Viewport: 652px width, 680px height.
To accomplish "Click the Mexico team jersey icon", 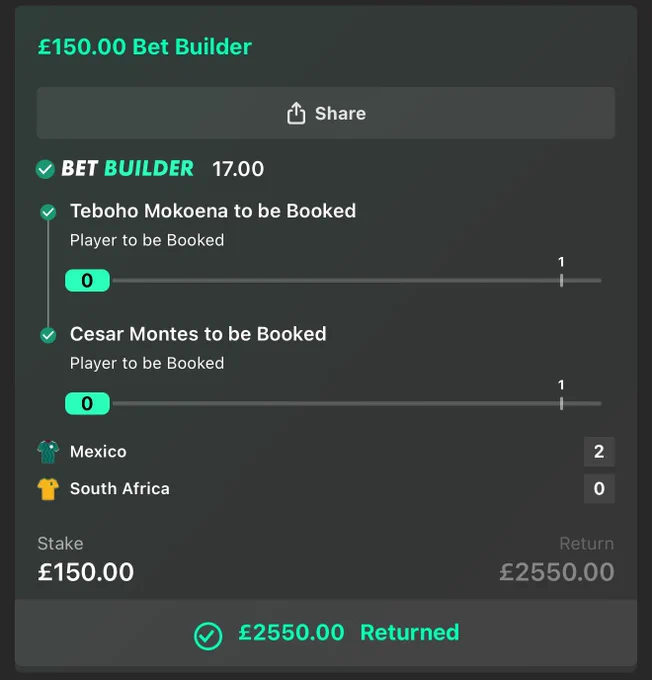I will point(48,452).
